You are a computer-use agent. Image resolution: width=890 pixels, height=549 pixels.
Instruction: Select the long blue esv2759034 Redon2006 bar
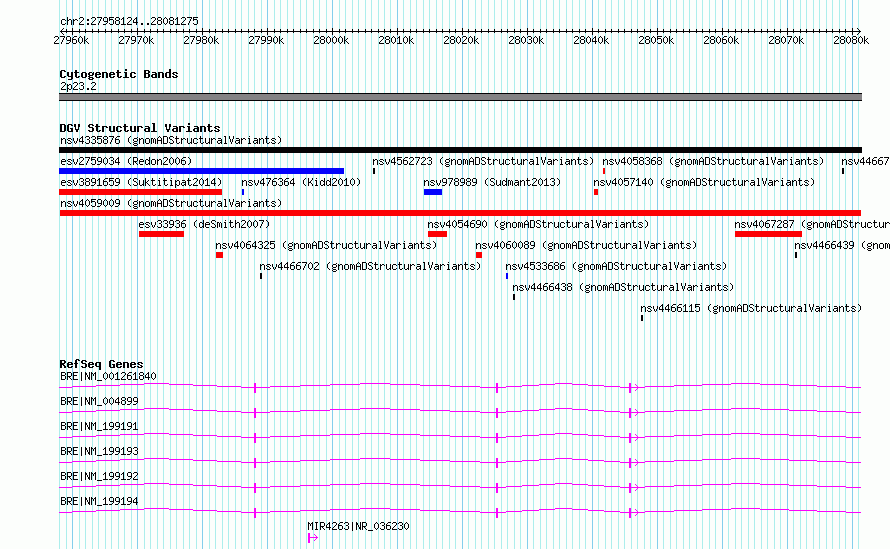click(x=201, y=171)
